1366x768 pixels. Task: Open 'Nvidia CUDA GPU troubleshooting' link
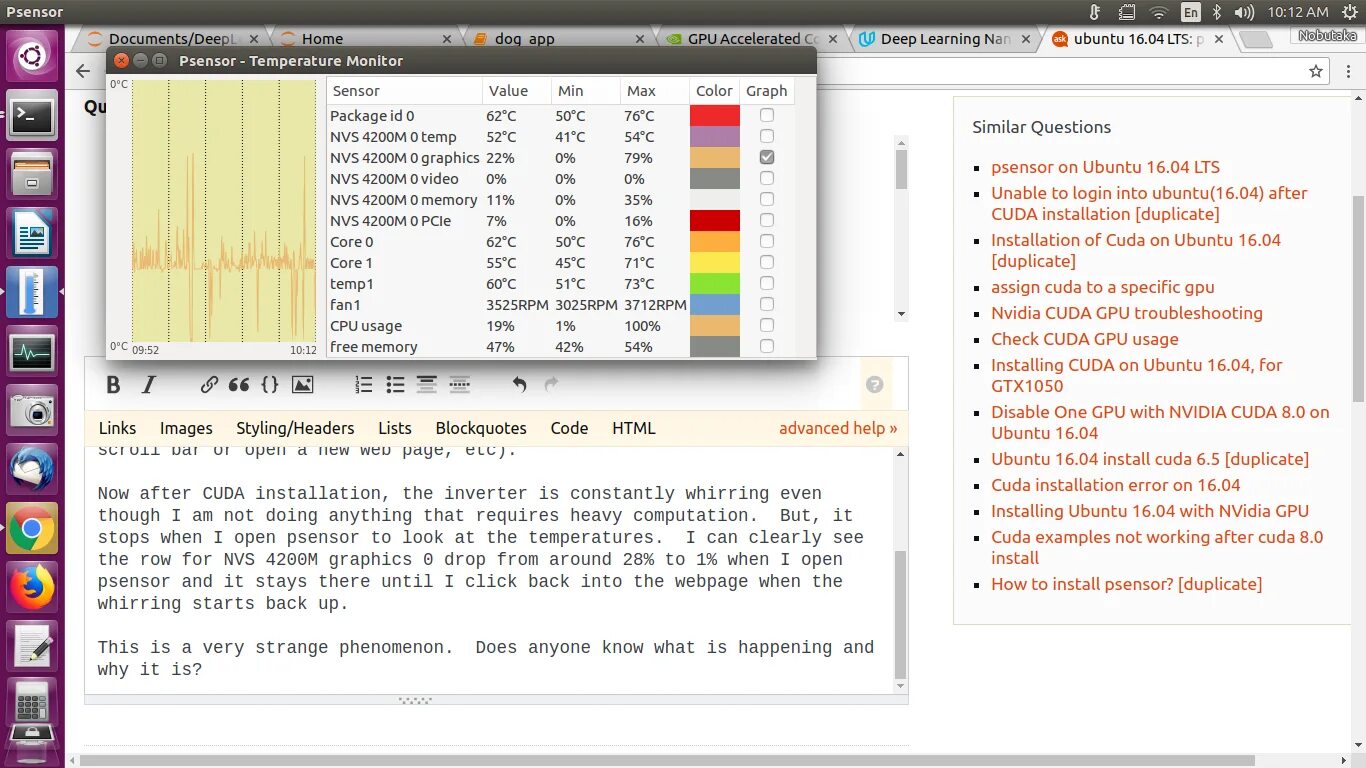pyautogui.click(x=1127, y=313)
